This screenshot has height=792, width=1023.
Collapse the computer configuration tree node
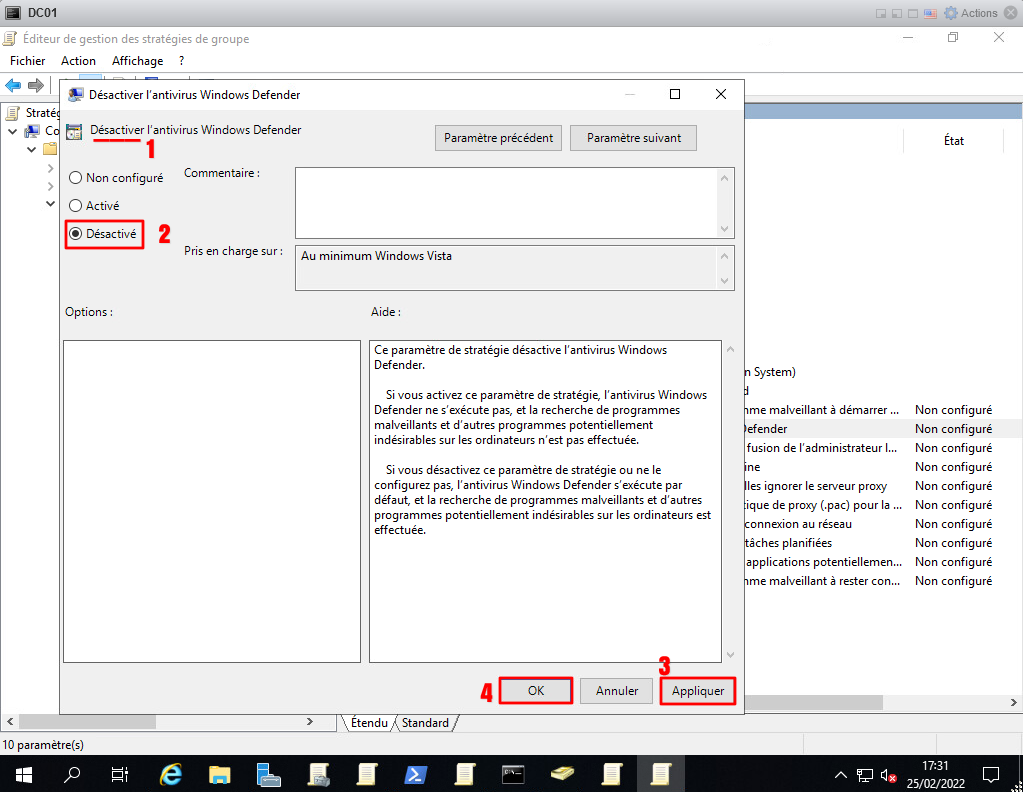(x=12, y=131)
